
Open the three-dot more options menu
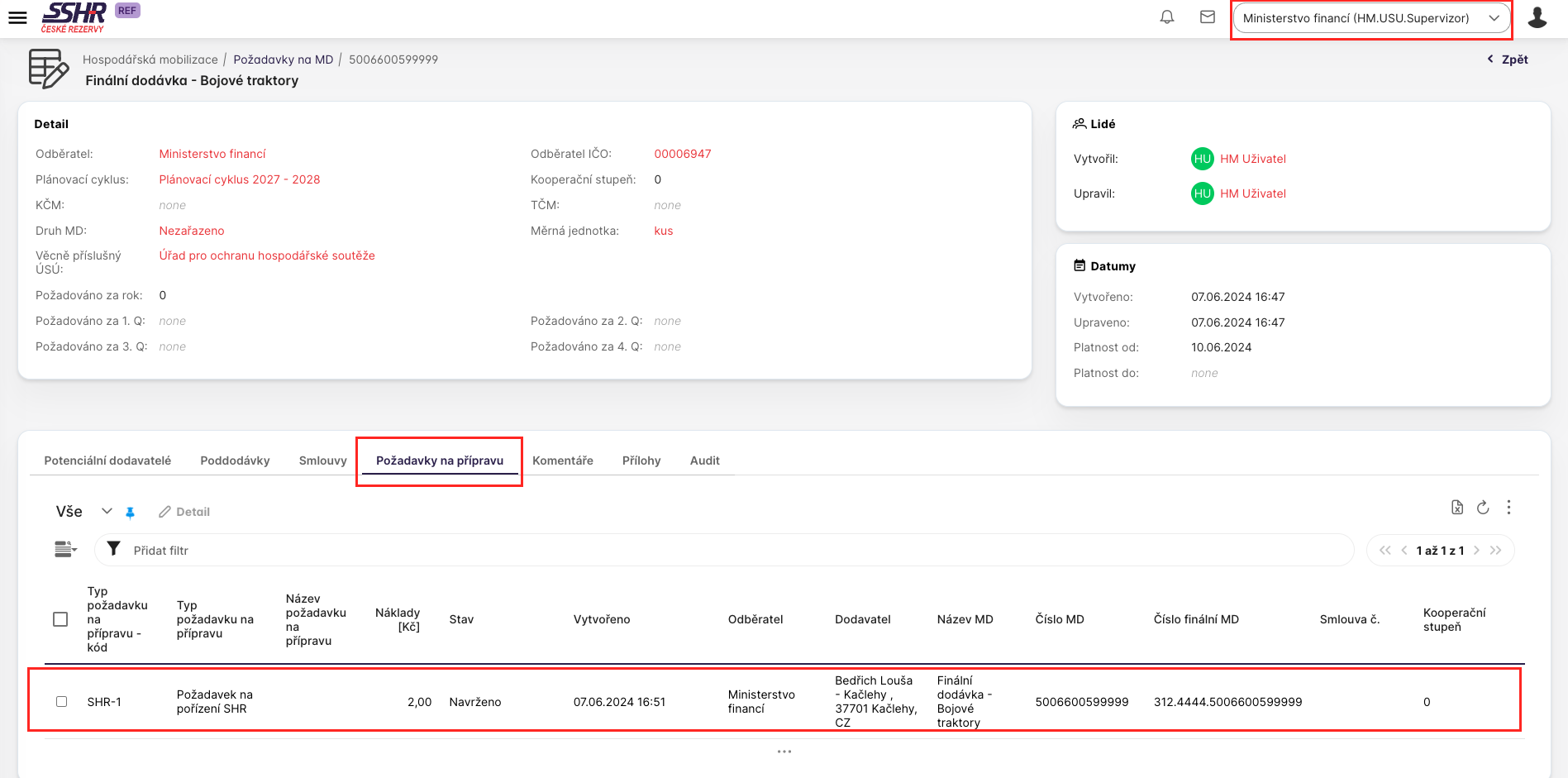click(1508, 508)
